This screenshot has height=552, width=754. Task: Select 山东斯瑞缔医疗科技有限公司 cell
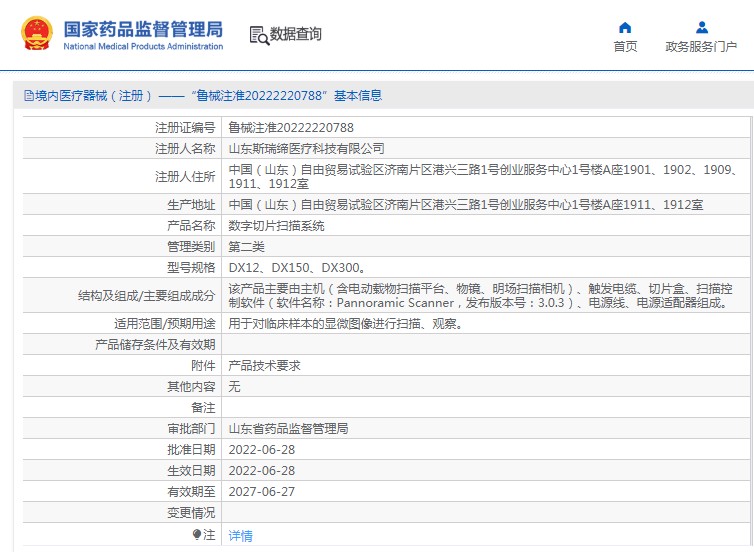point(306,149)
